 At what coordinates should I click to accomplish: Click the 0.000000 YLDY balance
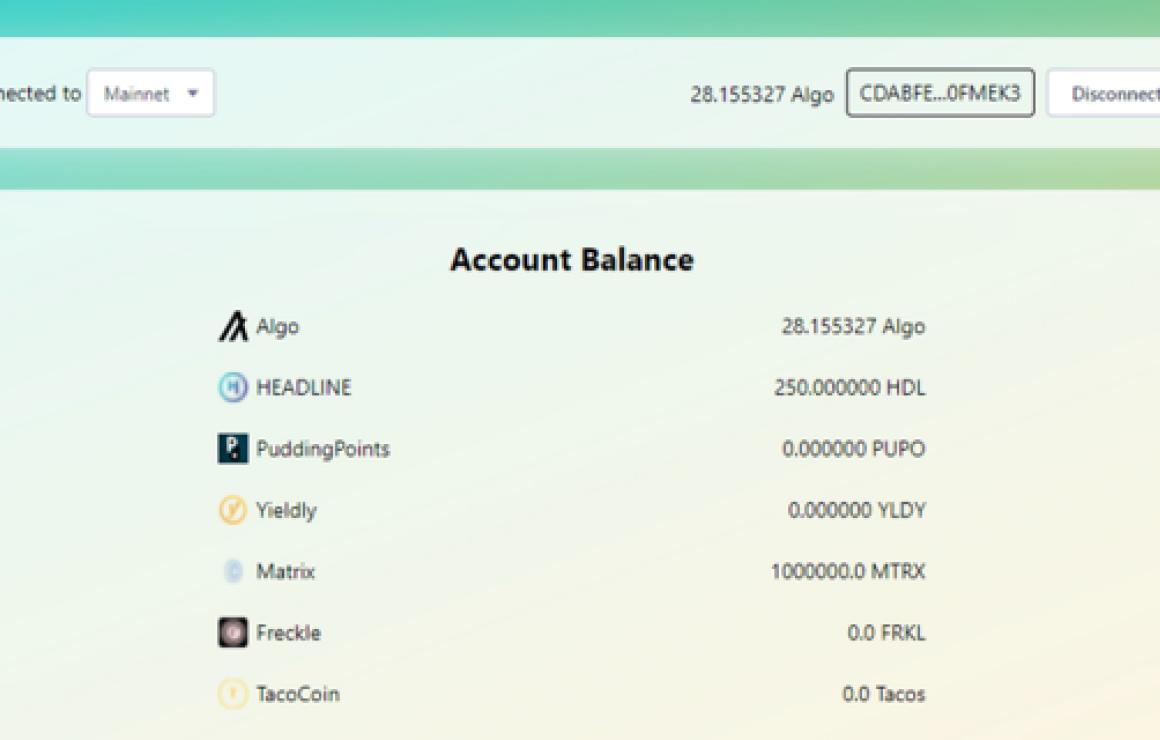857,511
